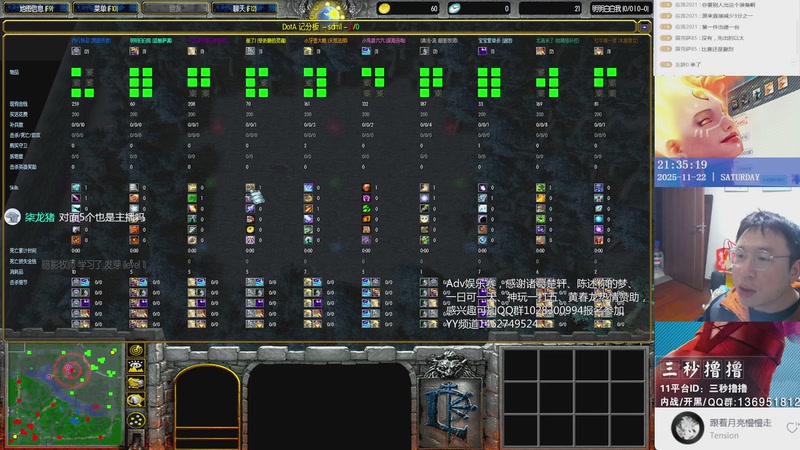
Task: Click the song title 跟着月亮慢慢走
Action: point(741,423)
